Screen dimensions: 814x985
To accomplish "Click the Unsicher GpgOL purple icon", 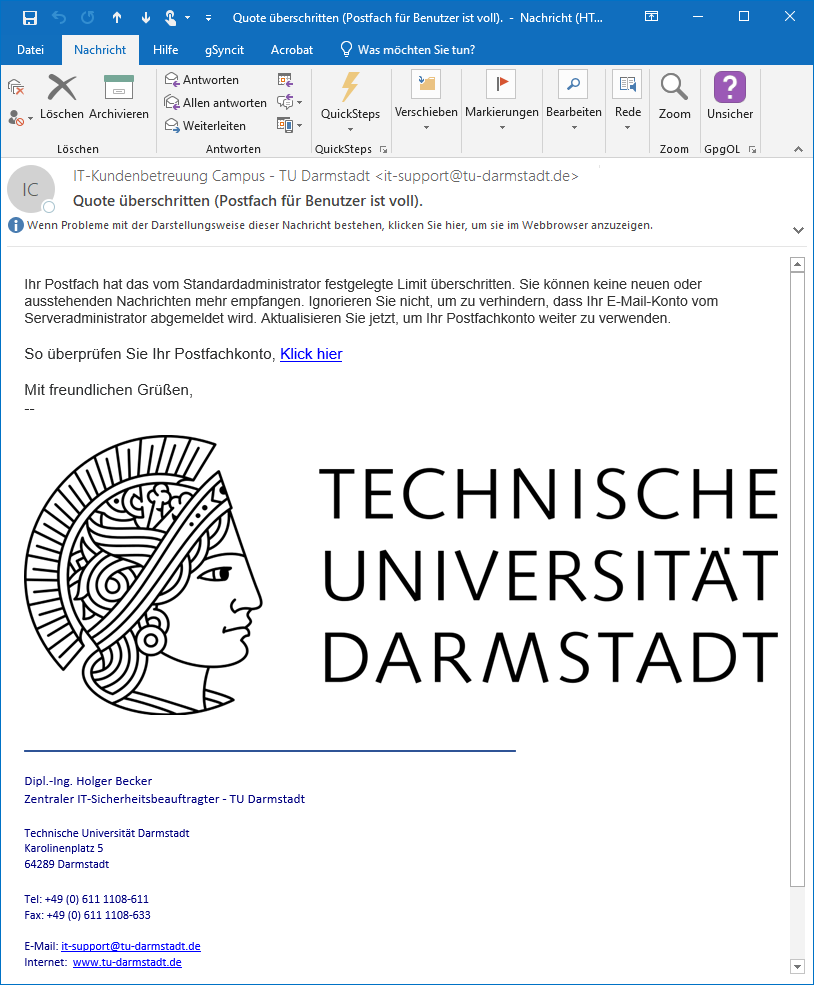I will point(729,96).
